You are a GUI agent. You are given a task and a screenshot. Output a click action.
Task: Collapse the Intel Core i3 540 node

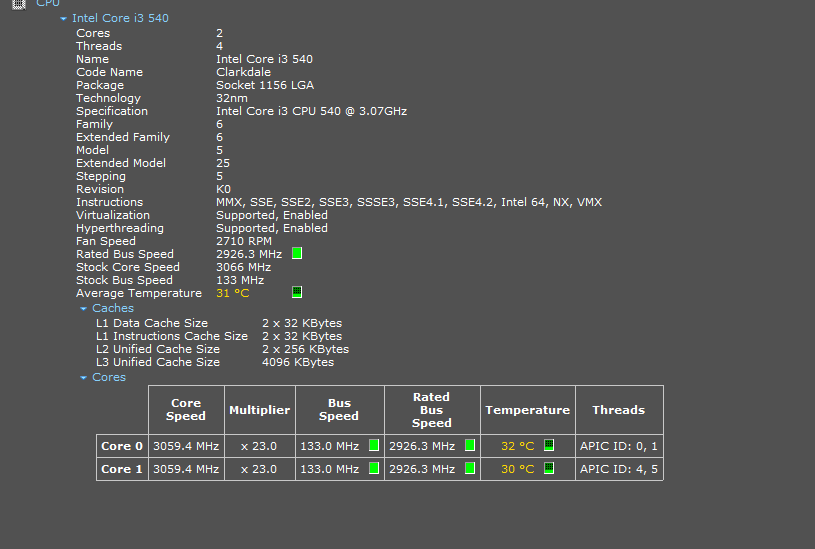63,19
